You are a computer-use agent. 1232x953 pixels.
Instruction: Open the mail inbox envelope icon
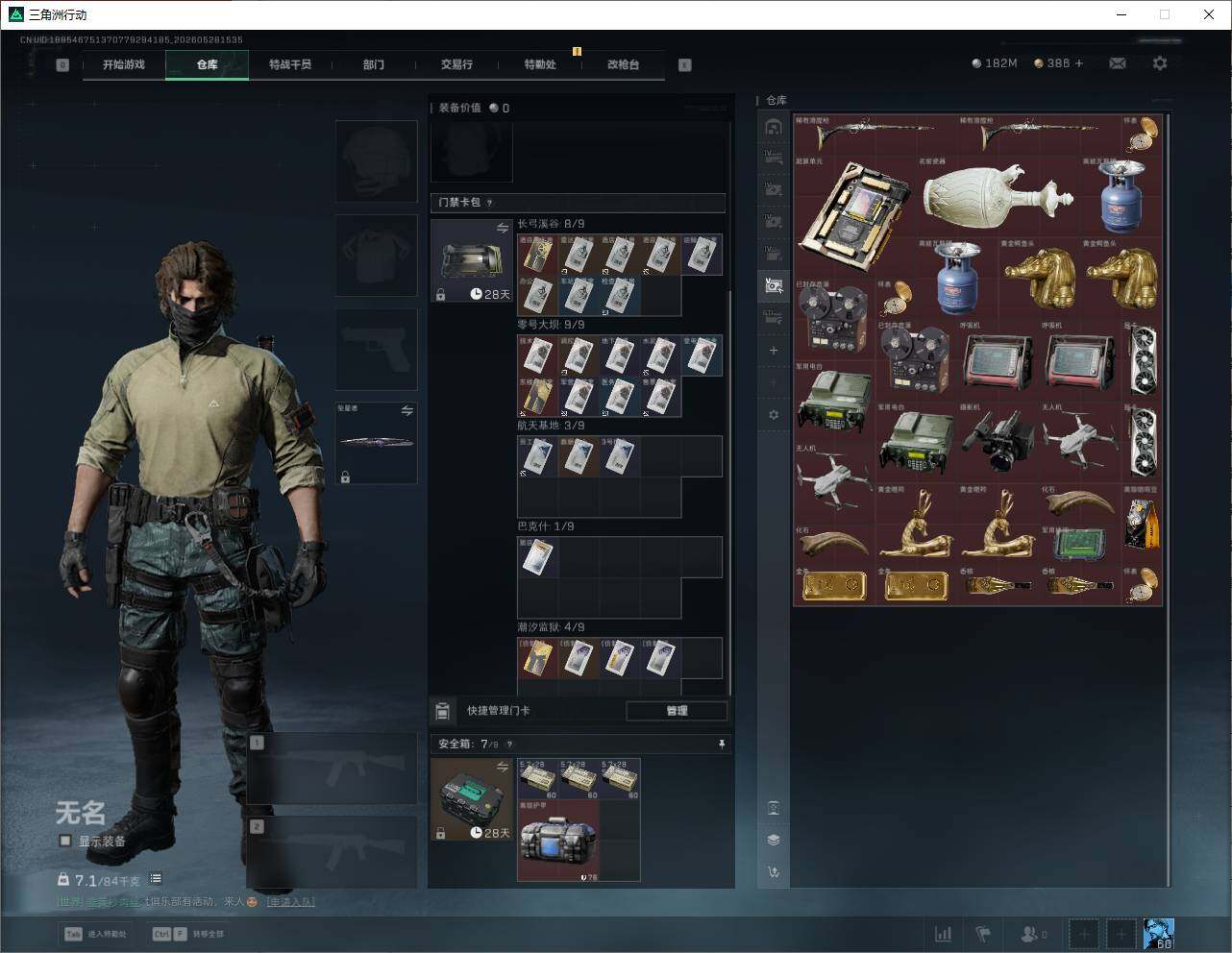(x=1118, y=63)
